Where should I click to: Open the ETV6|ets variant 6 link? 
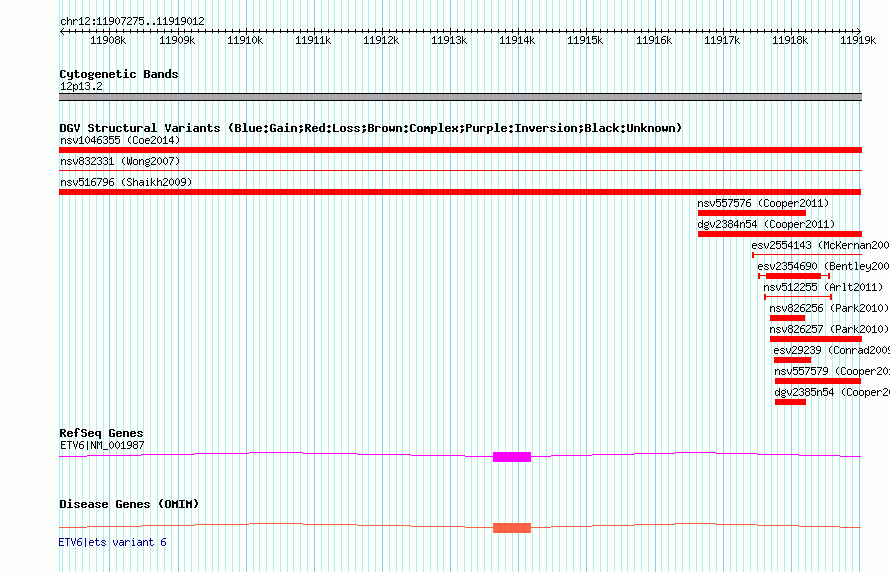coord(112,542)
